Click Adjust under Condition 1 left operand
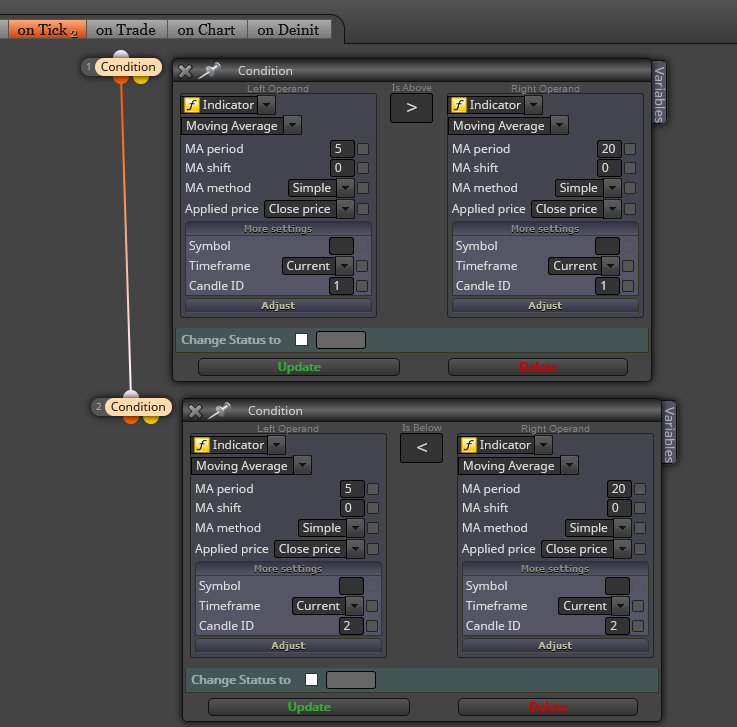 click(x=278, y=305)
